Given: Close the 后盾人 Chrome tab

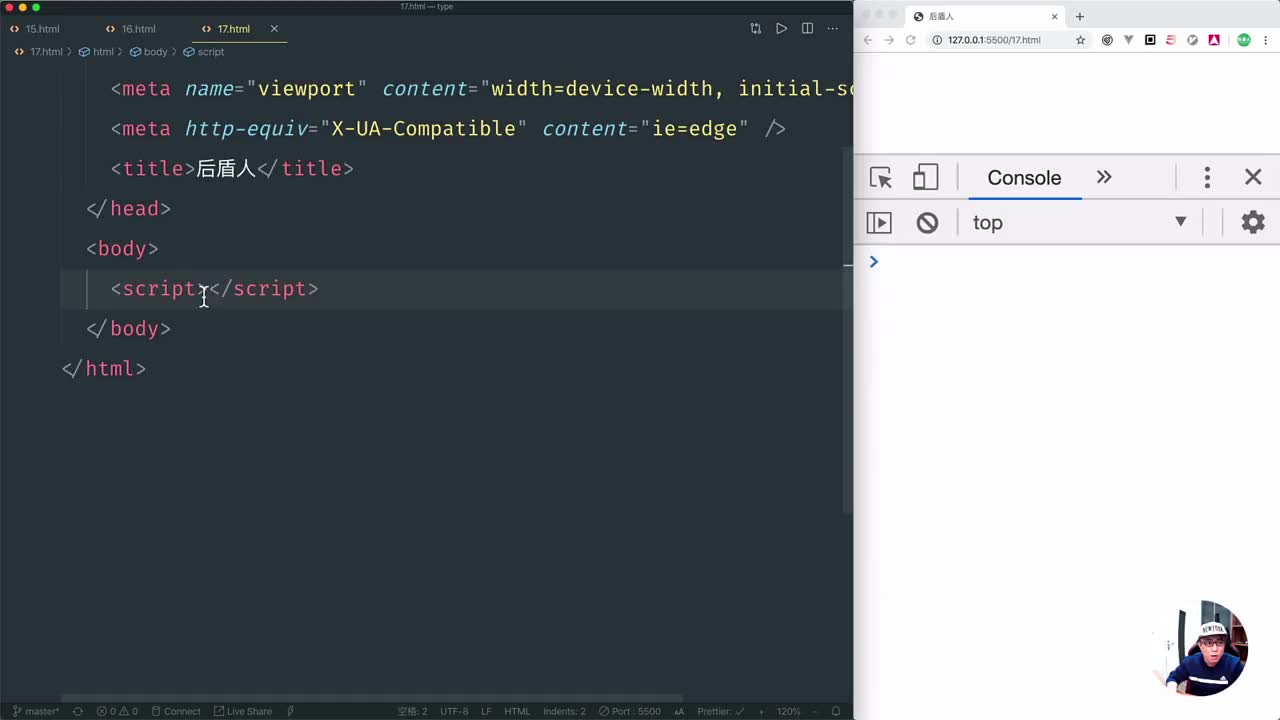Looking at the screenshot, I should pos(1054,16).
